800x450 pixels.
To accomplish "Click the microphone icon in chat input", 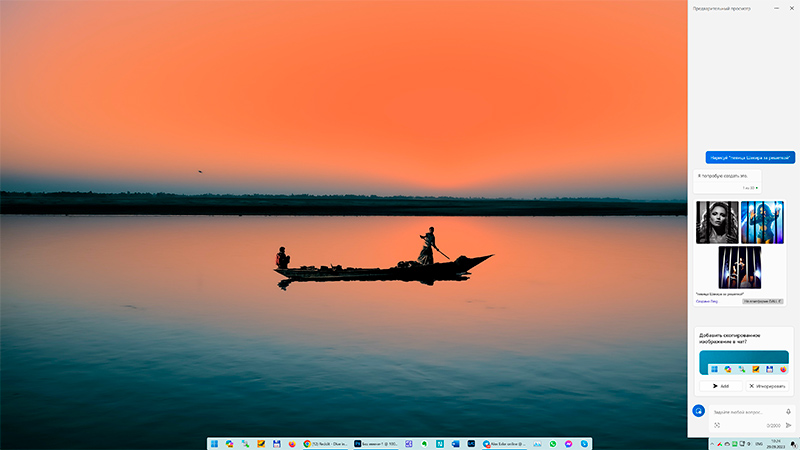I will point(788,411).
